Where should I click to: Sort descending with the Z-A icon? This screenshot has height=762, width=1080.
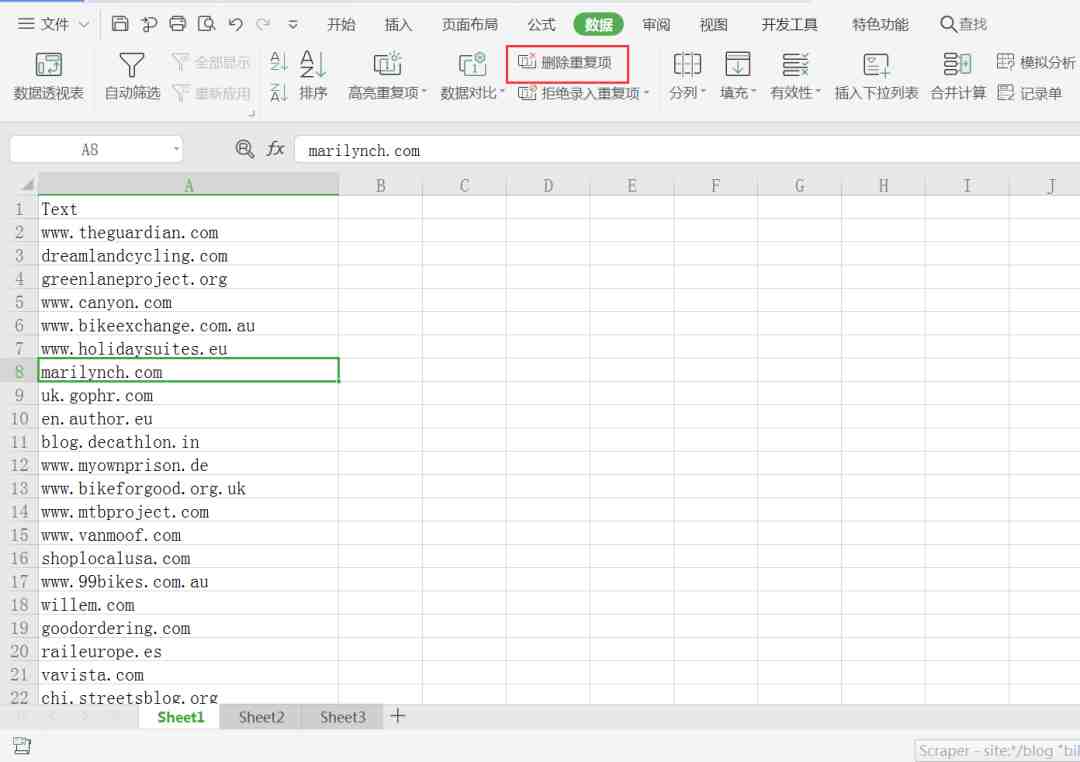click(278, 92)
